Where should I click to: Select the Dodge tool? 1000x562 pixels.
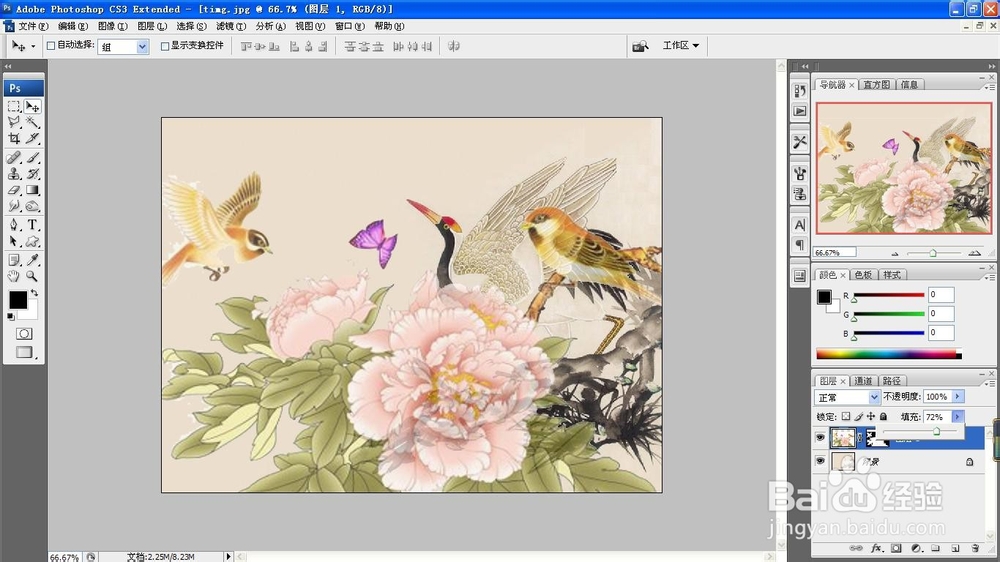[33, 206]
